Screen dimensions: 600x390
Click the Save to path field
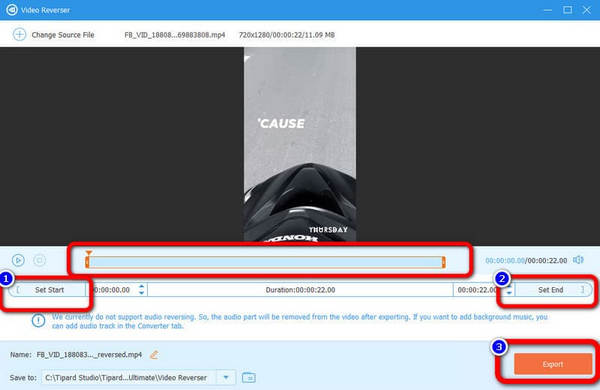[x=129, y=377]
